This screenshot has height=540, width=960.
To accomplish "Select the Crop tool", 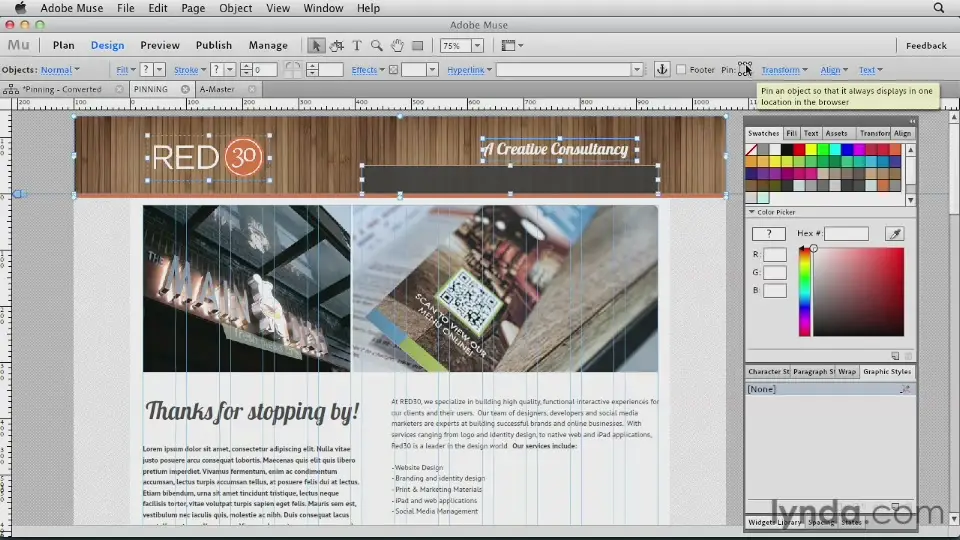I will (x=336, y=45).
